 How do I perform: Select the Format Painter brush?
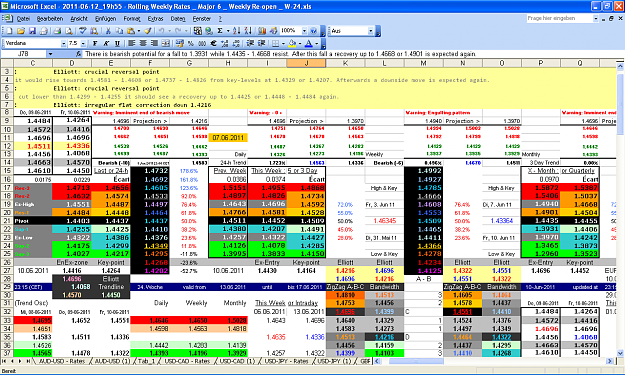(147, 31)
